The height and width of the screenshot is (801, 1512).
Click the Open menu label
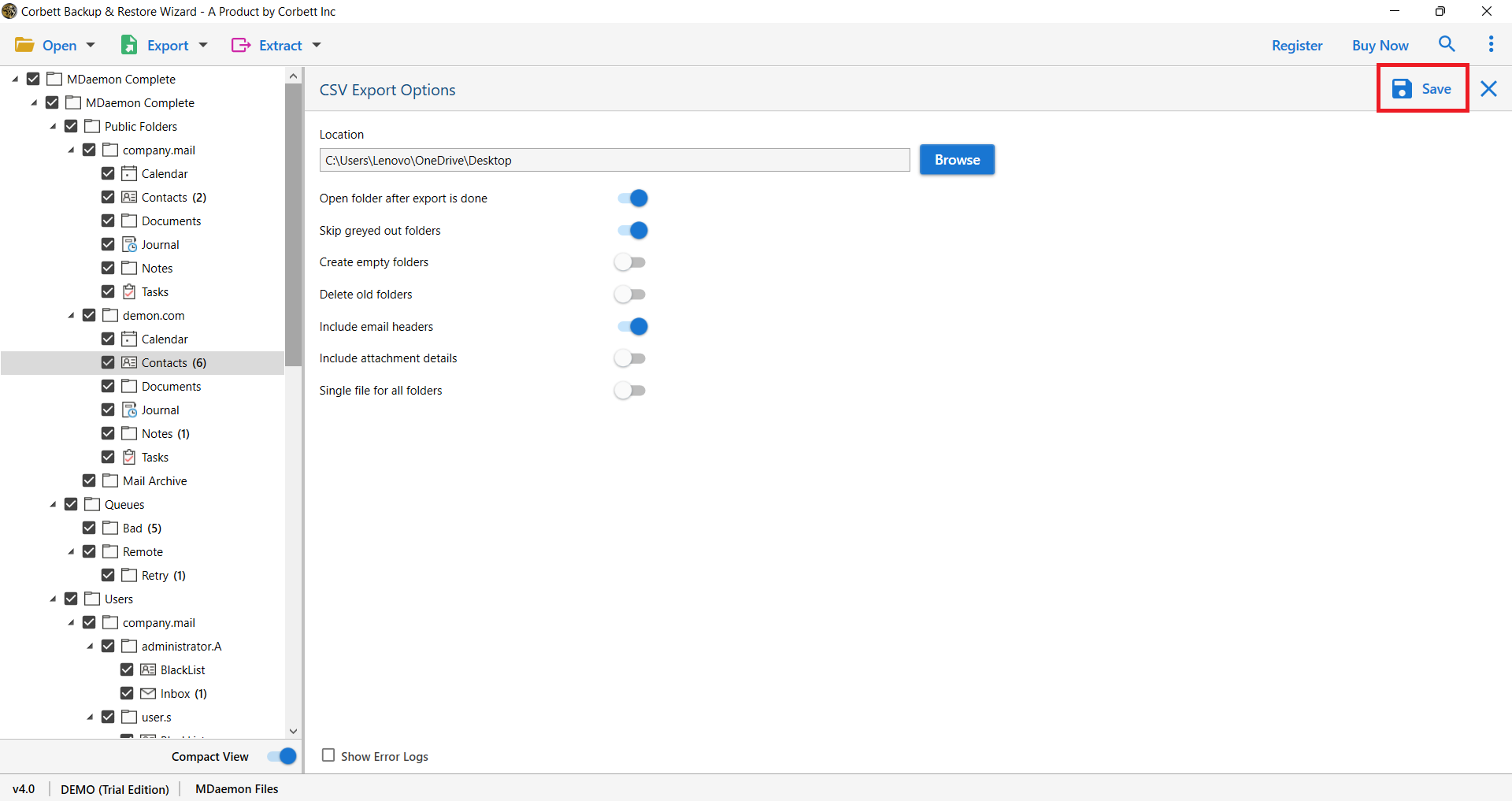(60, 46)
